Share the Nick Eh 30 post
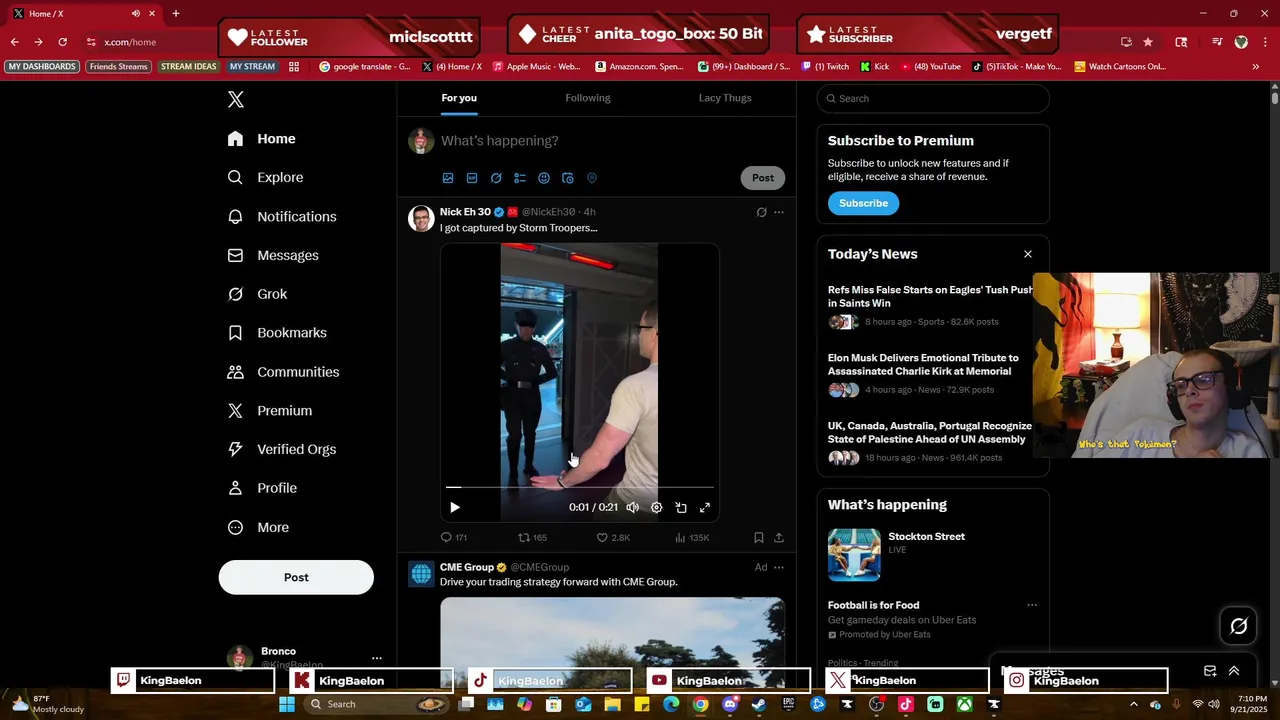Screen dimensions: 1280x720 point(779,538)
